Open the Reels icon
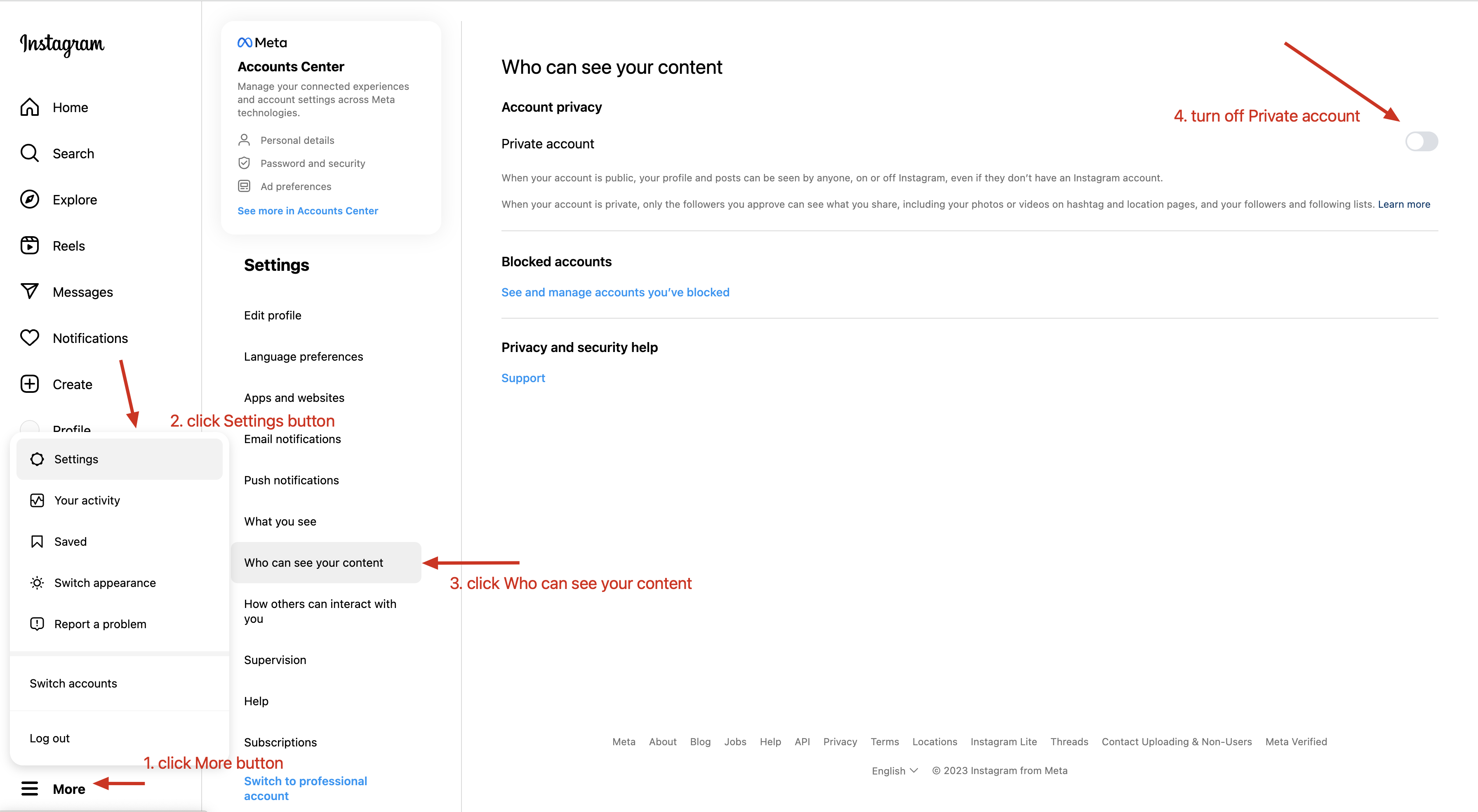Screen dimensions: 1478x812 point(29,245)
